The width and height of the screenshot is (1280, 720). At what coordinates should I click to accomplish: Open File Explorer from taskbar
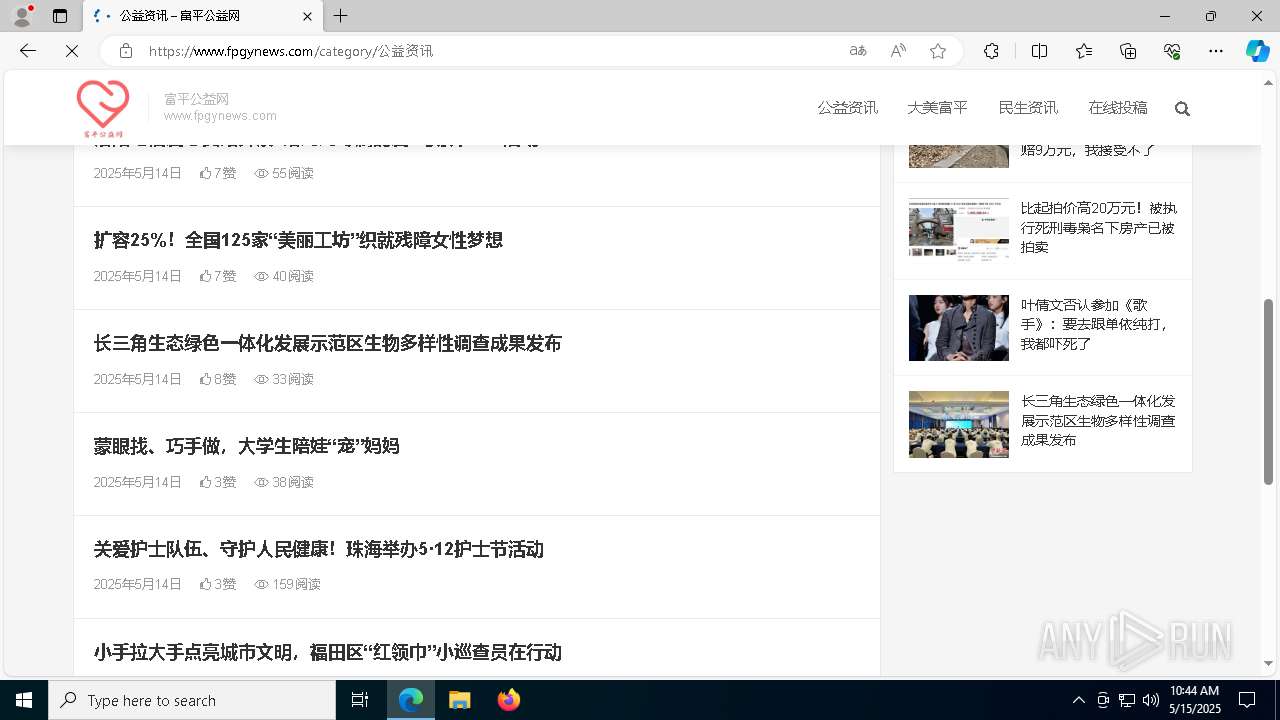click(x=459, y=700)
